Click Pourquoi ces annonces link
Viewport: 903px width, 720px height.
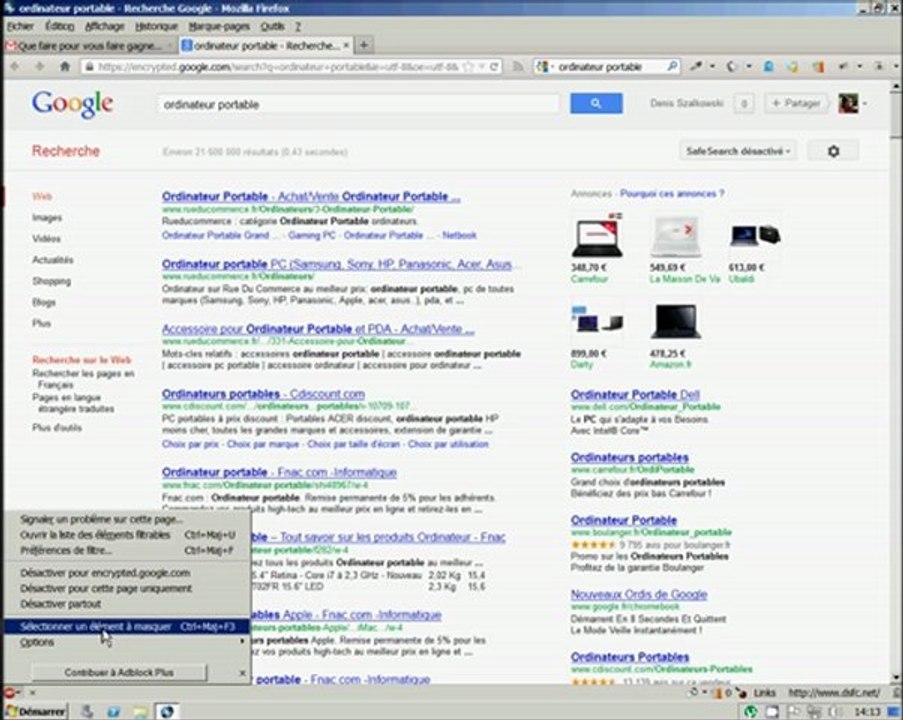tap(671, 194)
